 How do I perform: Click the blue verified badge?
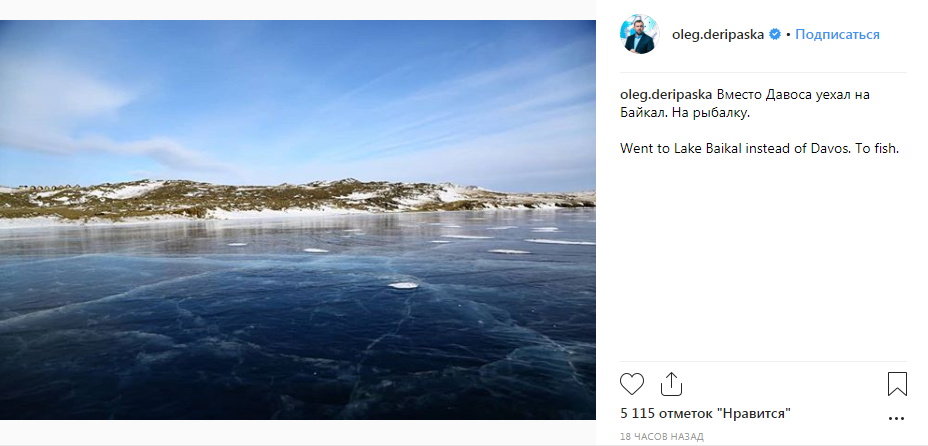(775, 35)
